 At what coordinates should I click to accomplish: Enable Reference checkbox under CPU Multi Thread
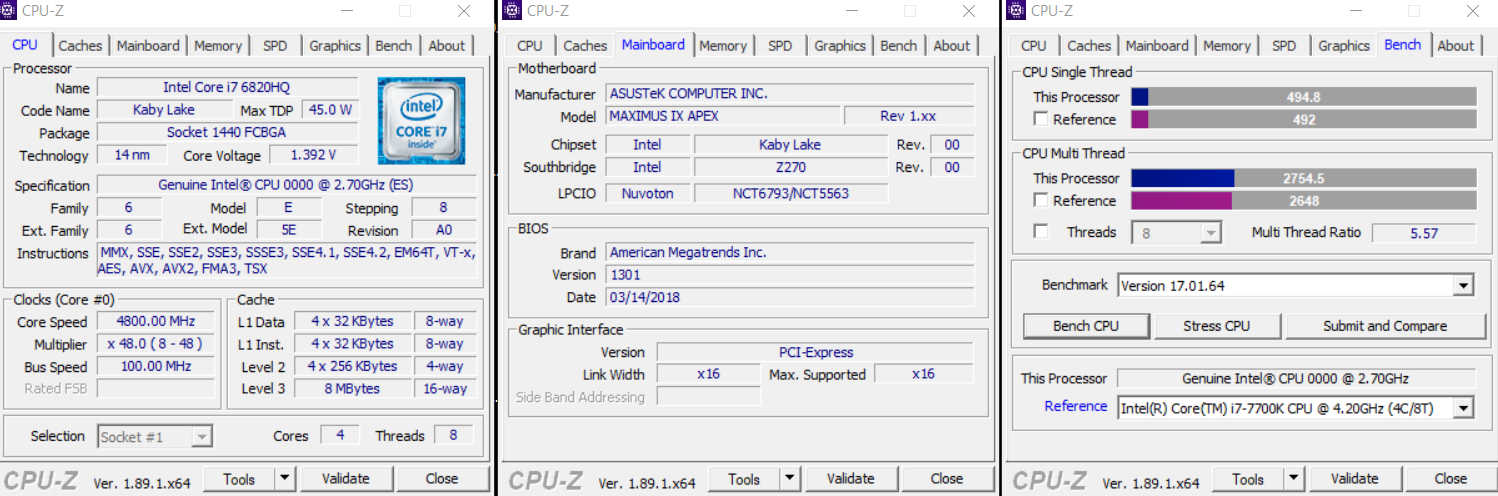pos(1041,200)
